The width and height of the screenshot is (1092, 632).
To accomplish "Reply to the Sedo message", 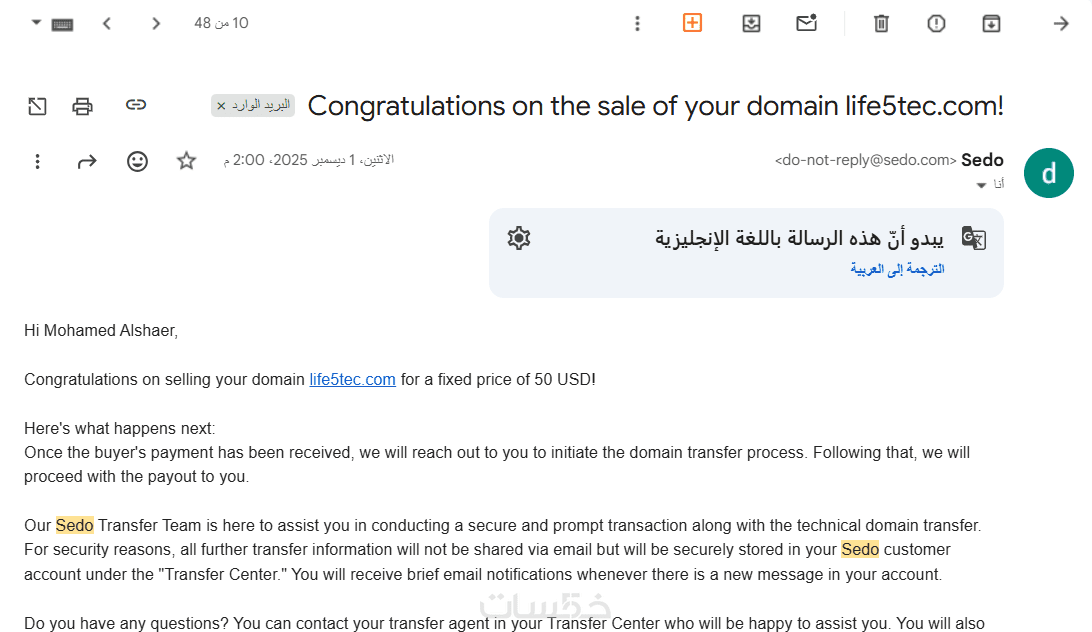I will [87, 161].
